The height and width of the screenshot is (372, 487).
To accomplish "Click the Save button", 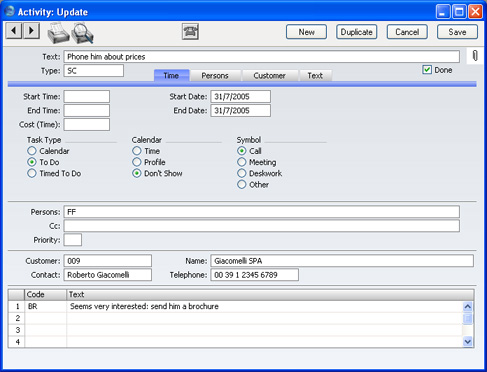I will (x=457, y=32).
